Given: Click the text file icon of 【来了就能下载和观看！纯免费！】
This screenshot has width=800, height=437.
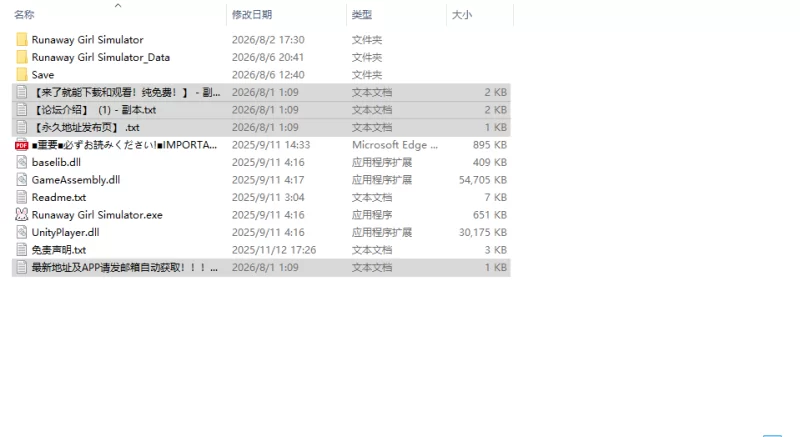Looking at the screenshot, I should (21, 92).
